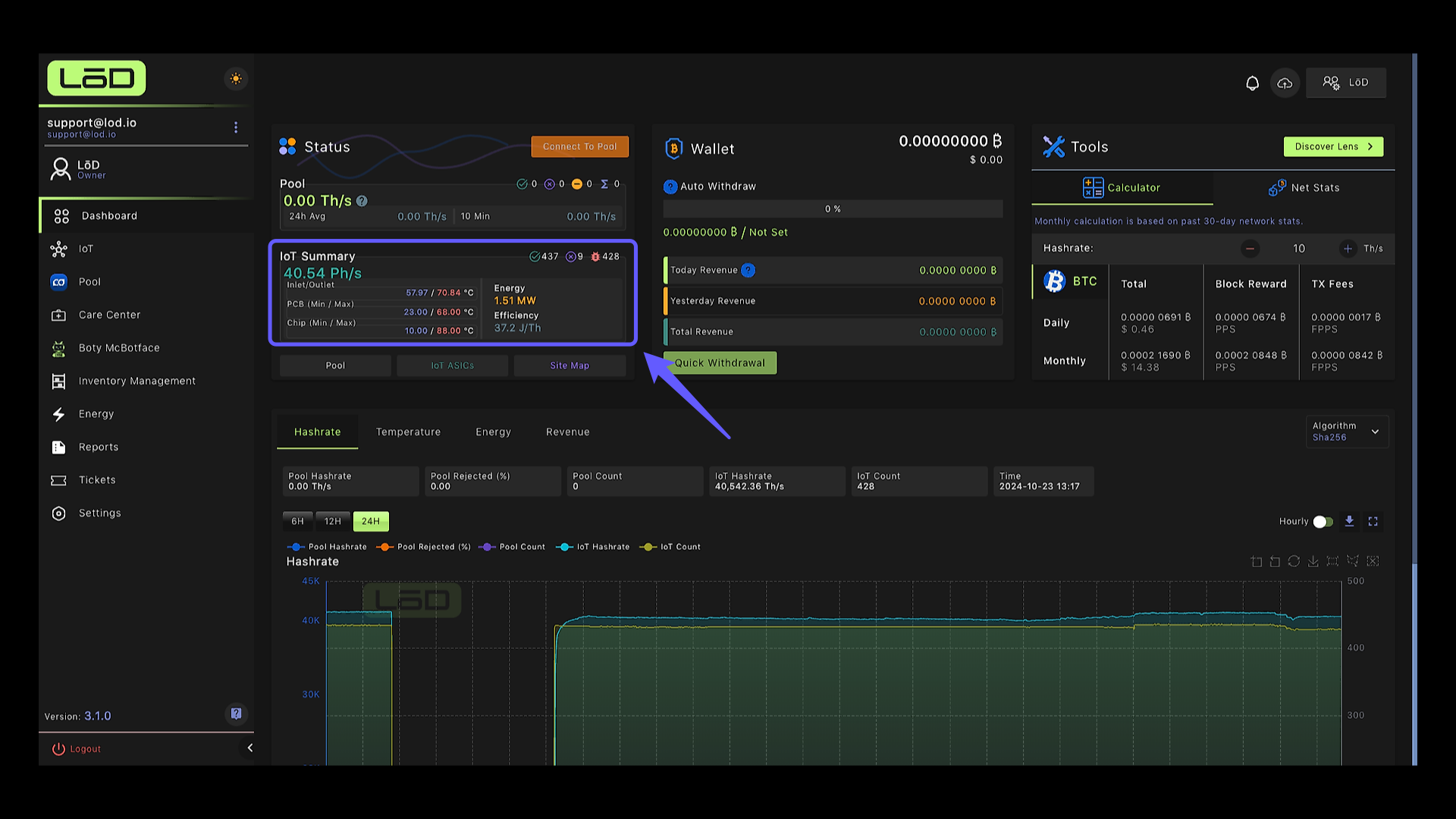
Task: Toggle Pool Hashrate legend series
Action: coord(327,547)
